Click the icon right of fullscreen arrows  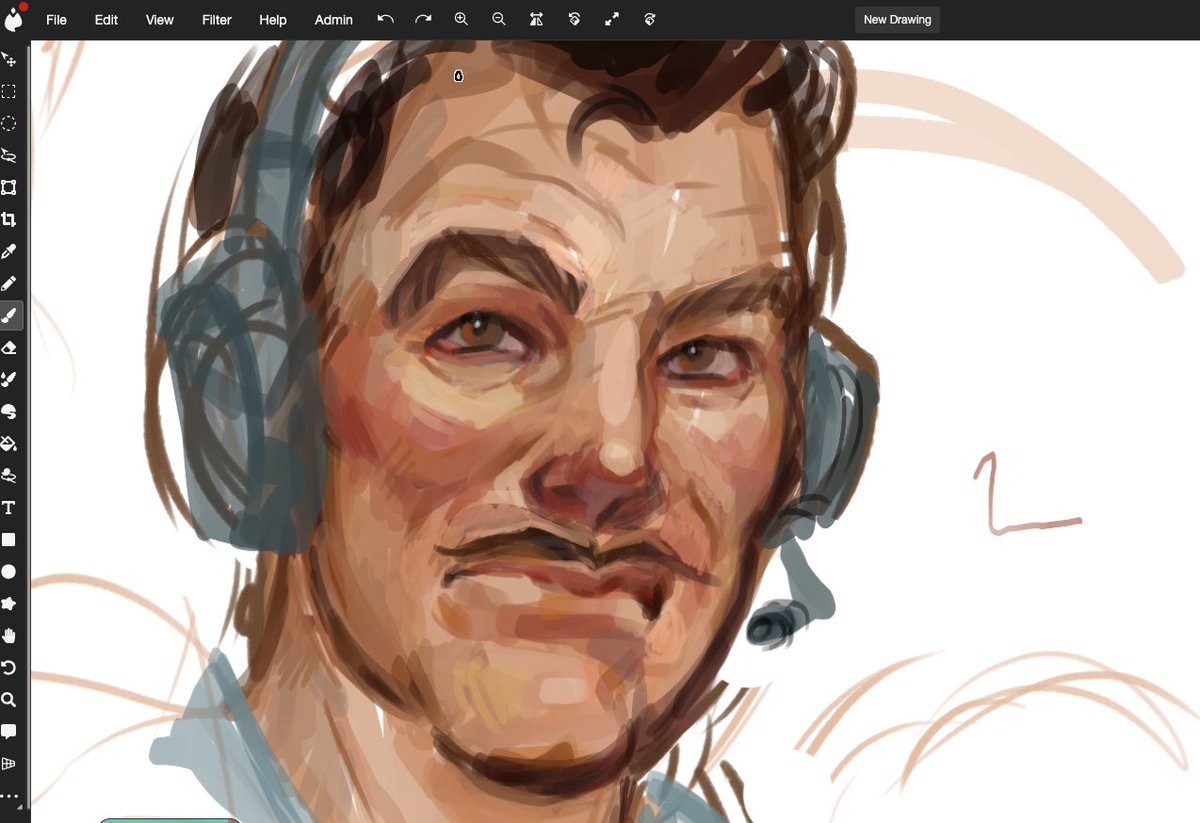[650, 19]
